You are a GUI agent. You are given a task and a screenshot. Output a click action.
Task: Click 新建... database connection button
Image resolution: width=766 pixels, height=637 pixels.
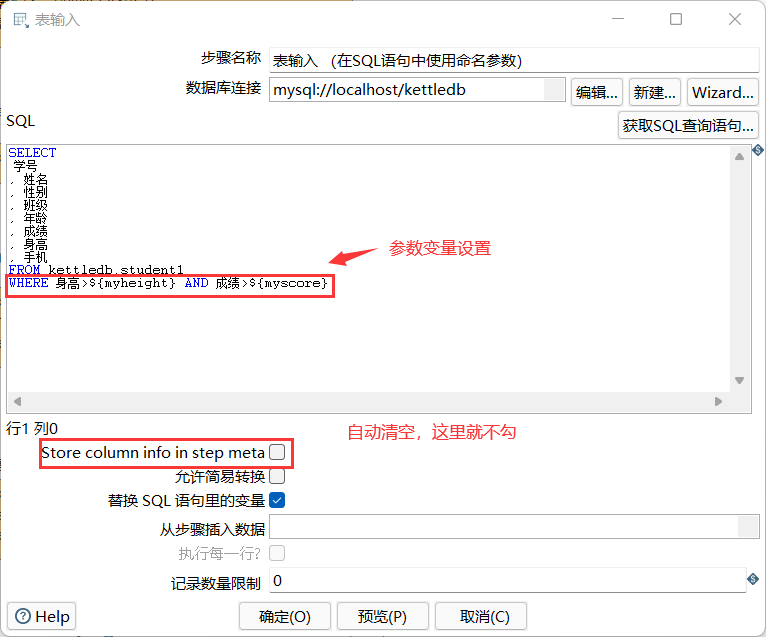pyautogui.click(x=654, y=92)
